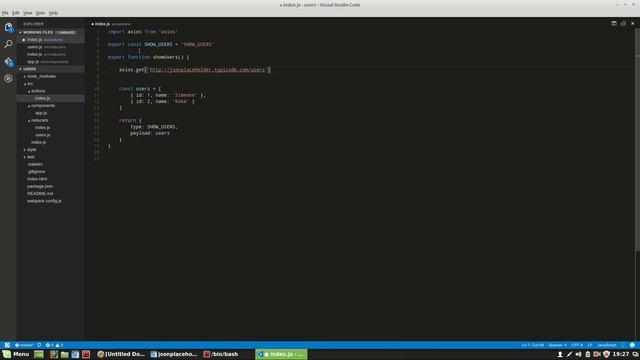The image size is (640, 360).
Task: Open app.js under components folder
Action: coord(51,113)
